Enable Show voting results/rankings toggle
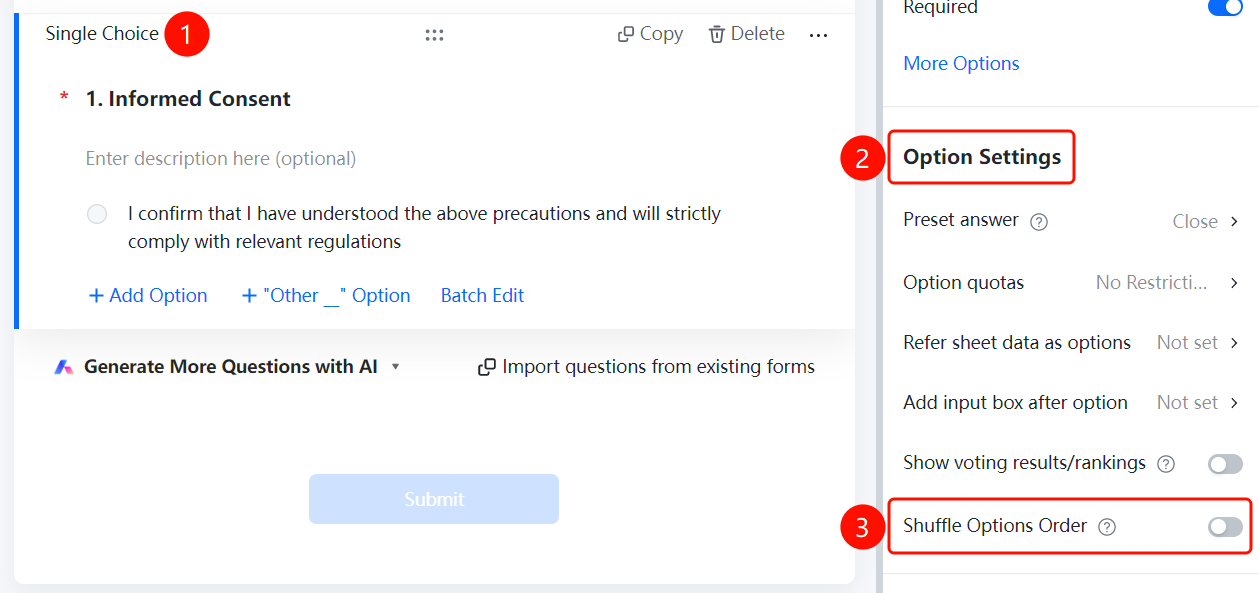 pyautogui.click(x=1225, y=464)
